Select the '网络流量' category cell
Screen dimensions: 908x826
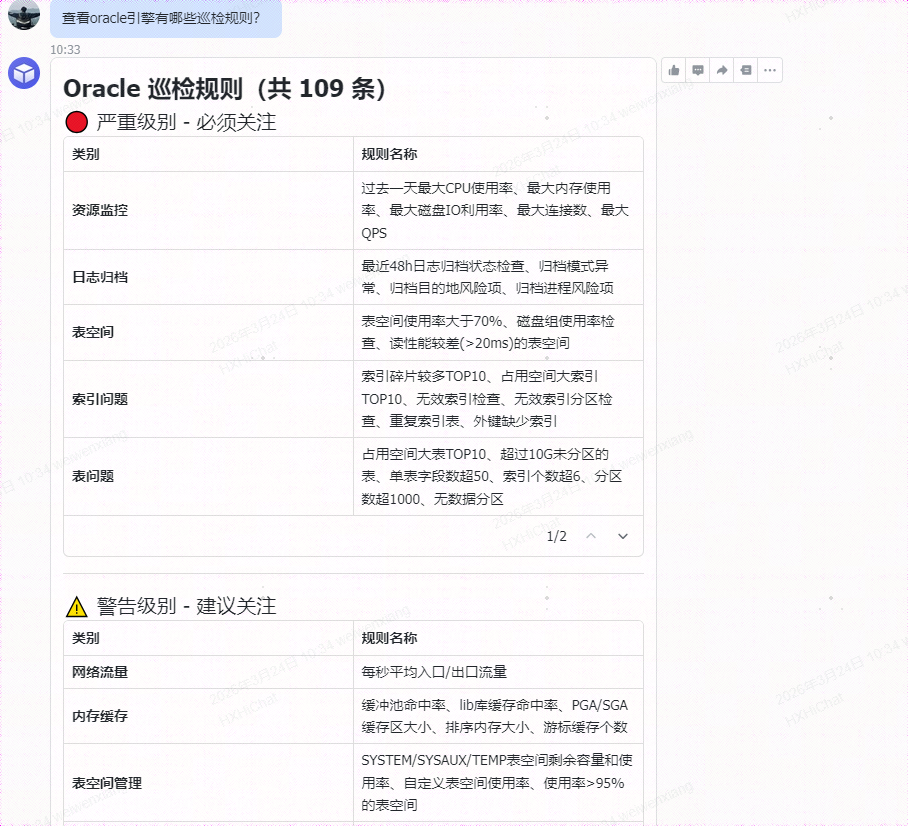pyautogui.click(x=208, y=672)
